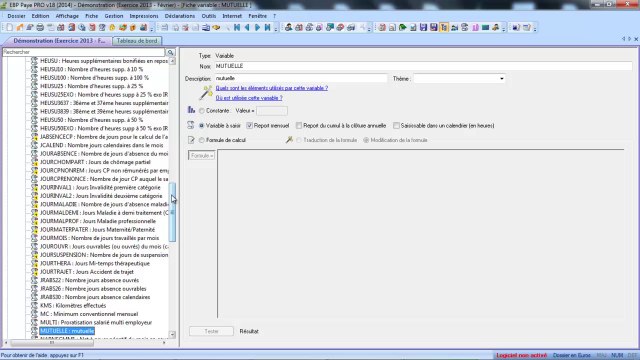Click the icon beside Variable à saisir row

(x=191, y=125)
